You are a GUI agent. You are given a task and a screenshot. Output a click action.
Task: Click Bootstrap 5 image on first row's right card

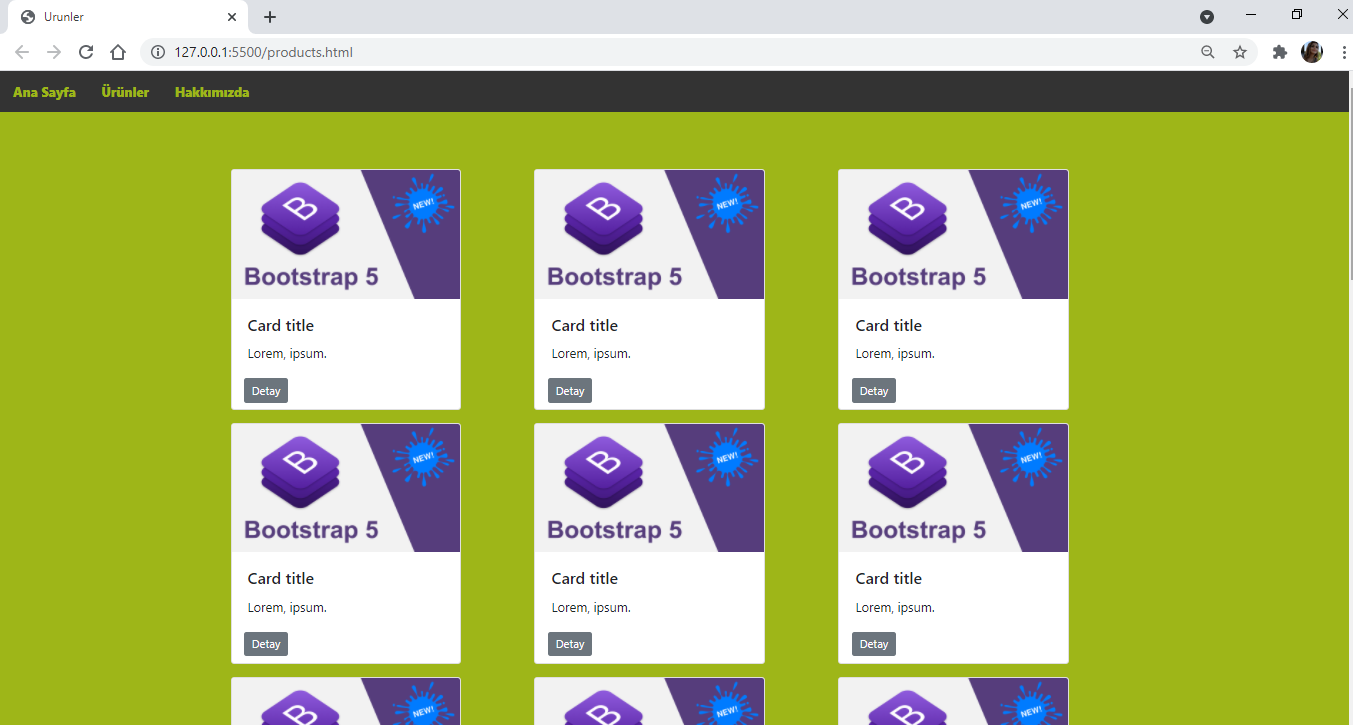(x=953, y=235)
